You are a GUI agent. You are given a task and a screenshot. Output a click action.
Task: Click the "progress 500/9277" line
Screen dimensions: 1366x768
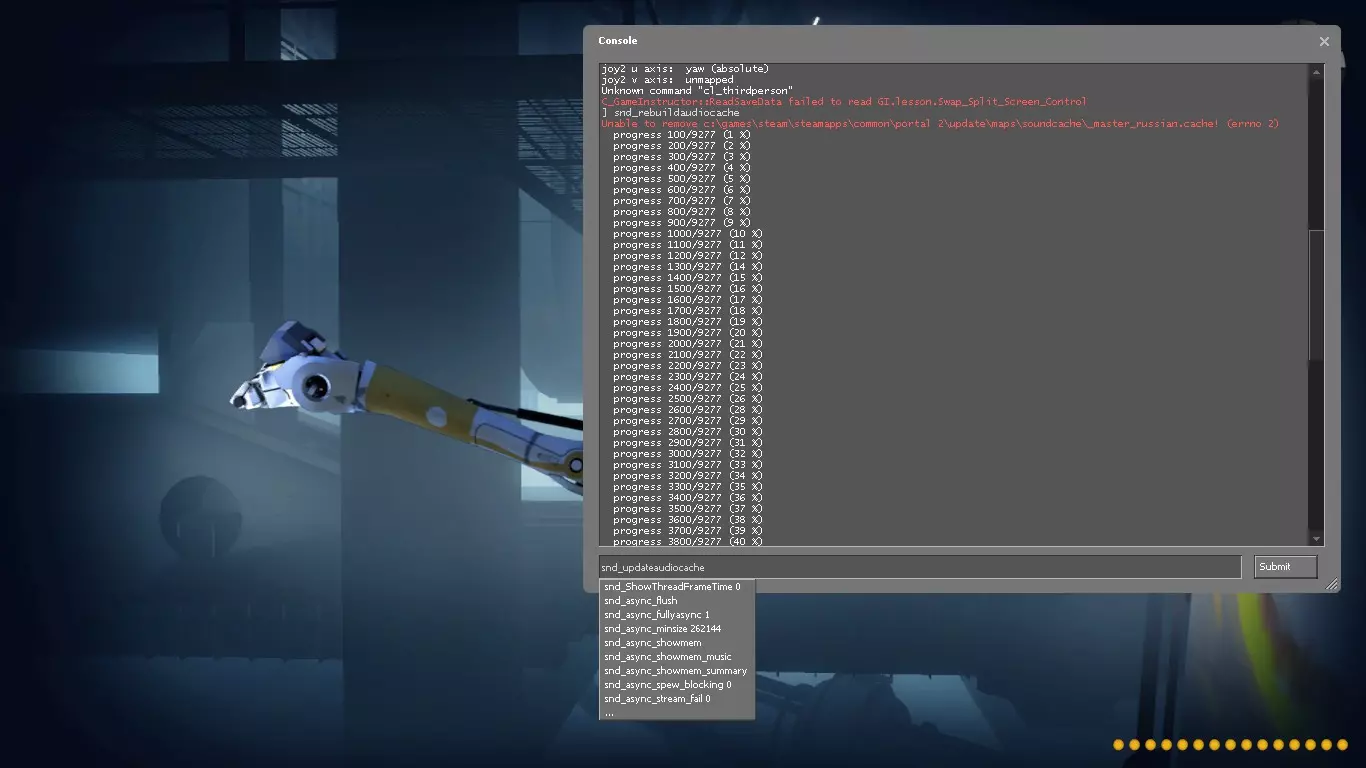click(x=682, y=179)
